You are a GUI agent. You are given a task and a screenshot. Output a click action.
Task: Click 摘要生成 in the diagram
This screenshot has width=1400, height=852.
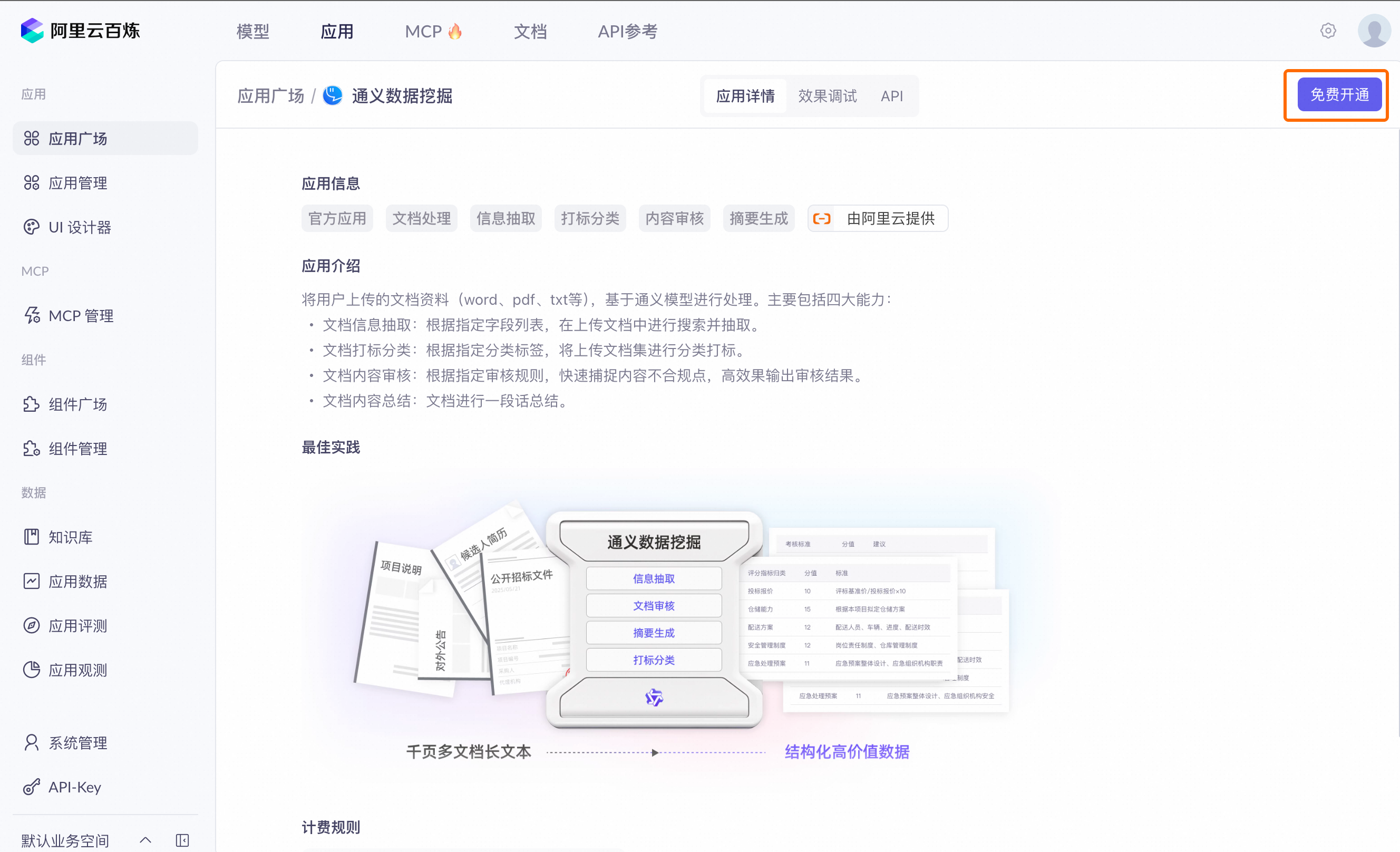tap(654, 633)
